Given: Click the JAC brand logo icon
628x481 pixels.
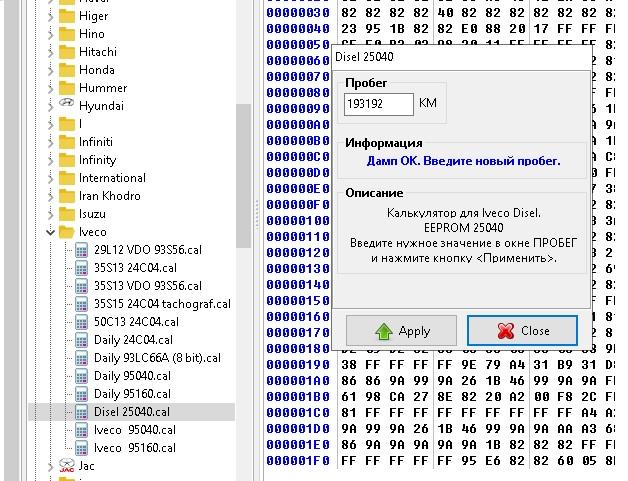Looking at the screenshot, I should pyautogui.click(x=66, y=465).
